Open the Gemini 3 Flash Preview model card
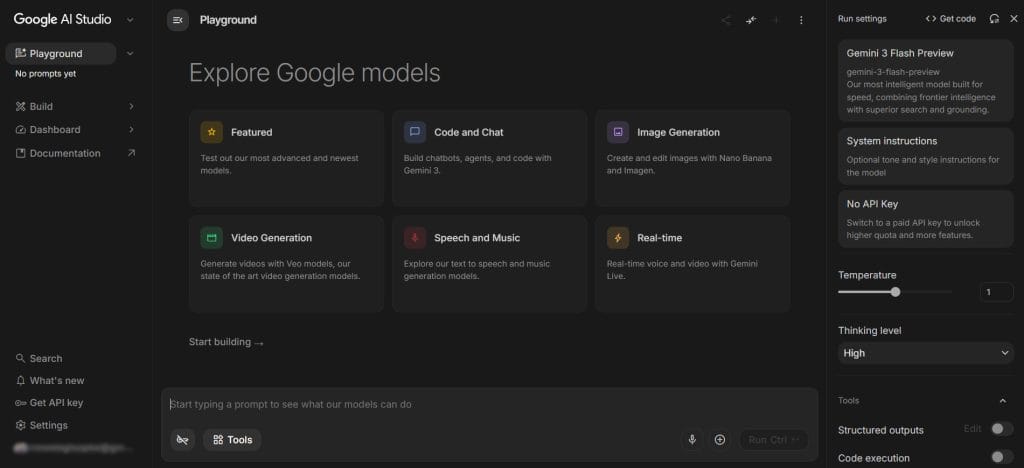This screenshot has height=468, width=1024. (x=925, y=81)
